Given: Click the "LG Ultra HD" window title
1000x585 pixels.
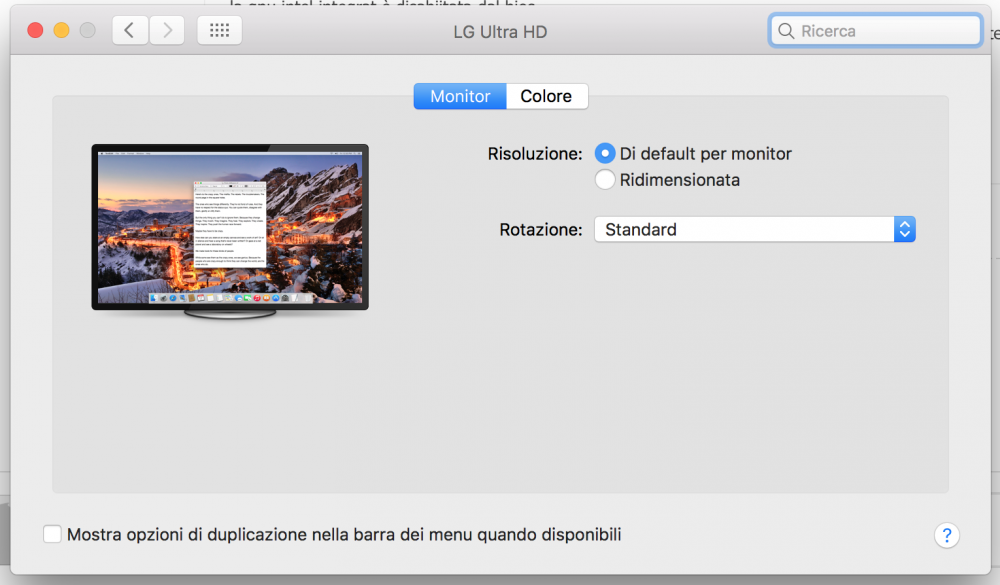Looking at the screenshot, I should 500,32.
